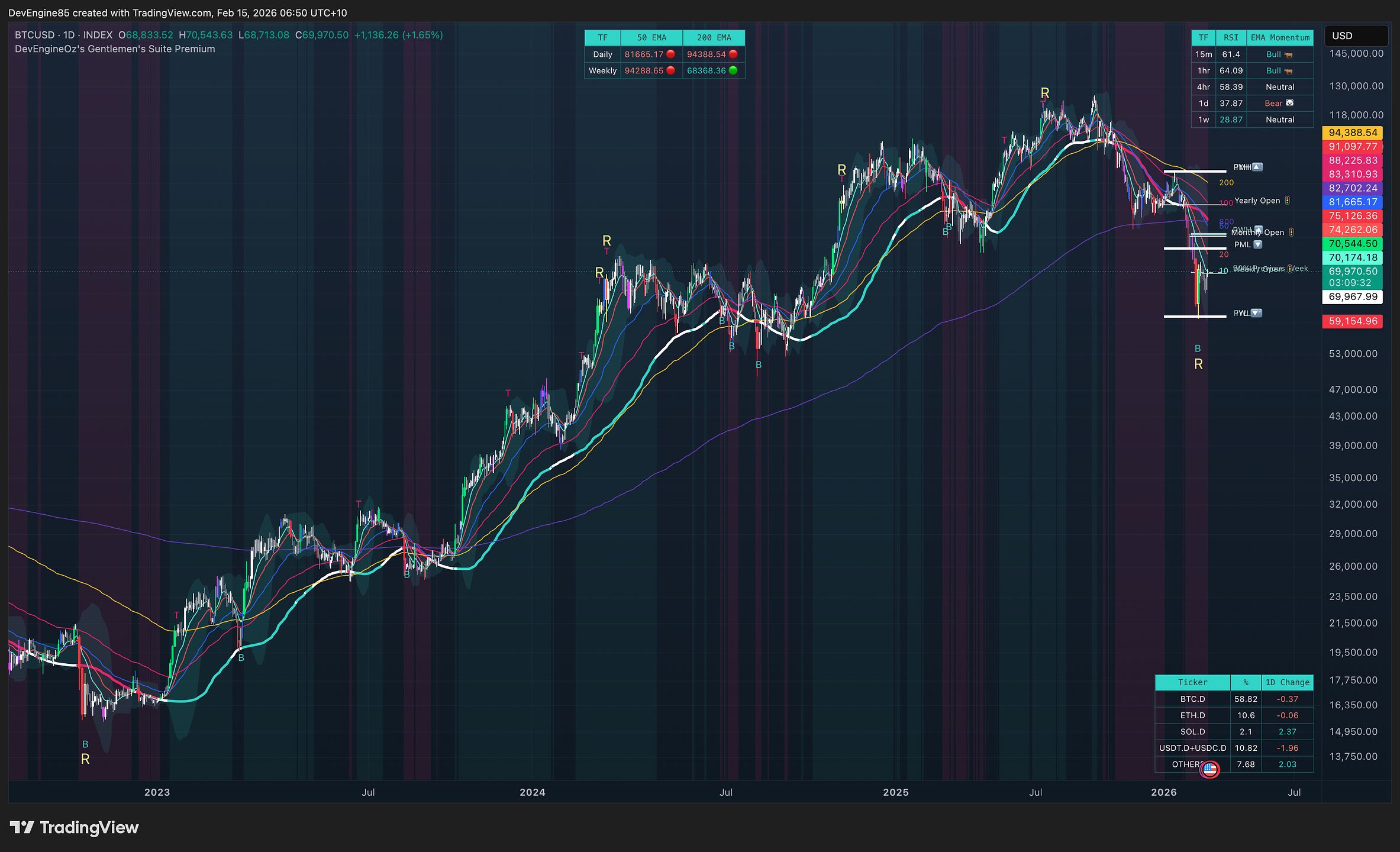Open the USD currency selector
The height and width of the screenshot is (852, 1400).
[x=1356, y=35]
